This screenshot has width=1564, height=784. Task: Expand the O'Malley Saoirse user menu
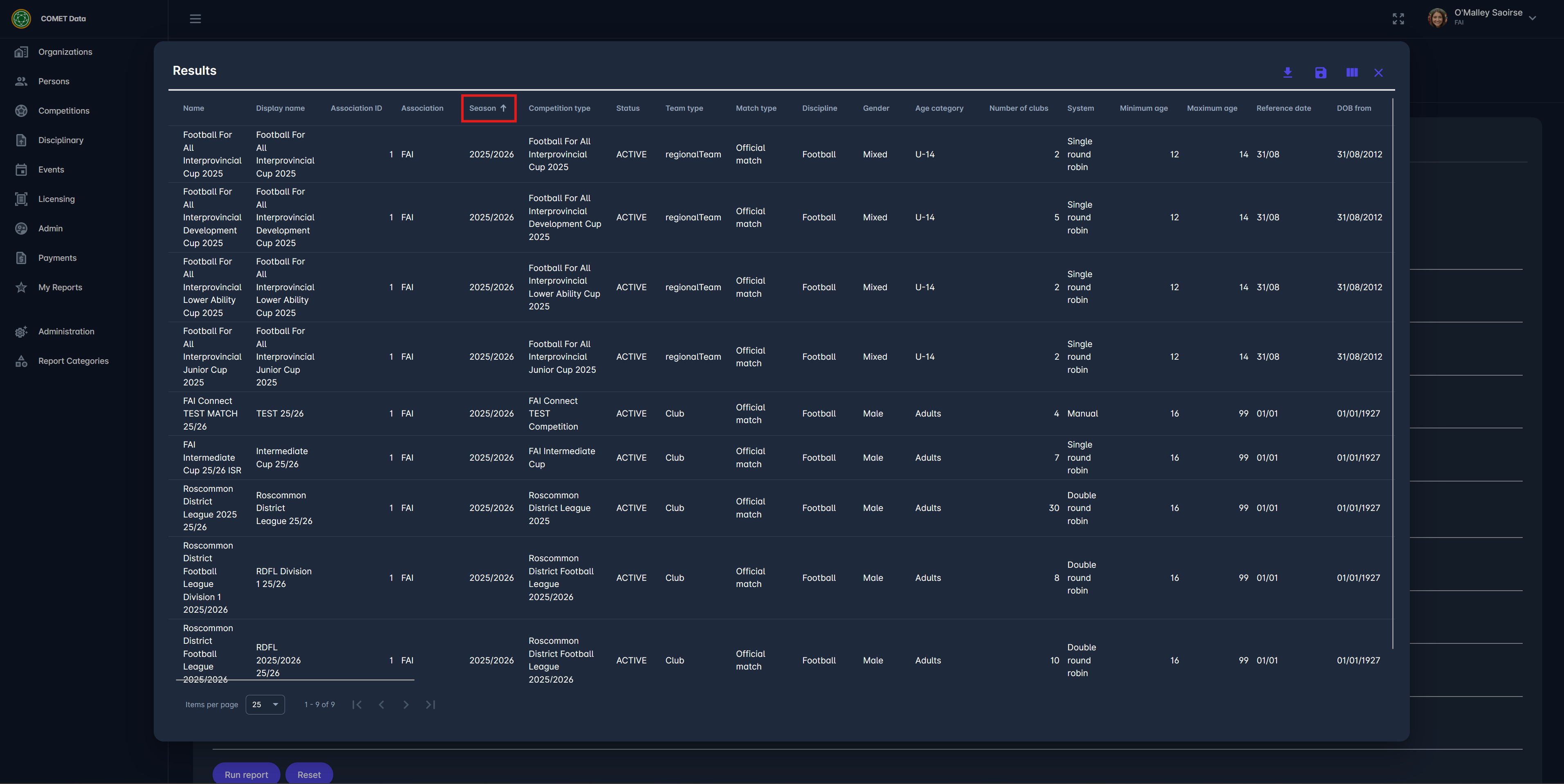pos(1532,18)
